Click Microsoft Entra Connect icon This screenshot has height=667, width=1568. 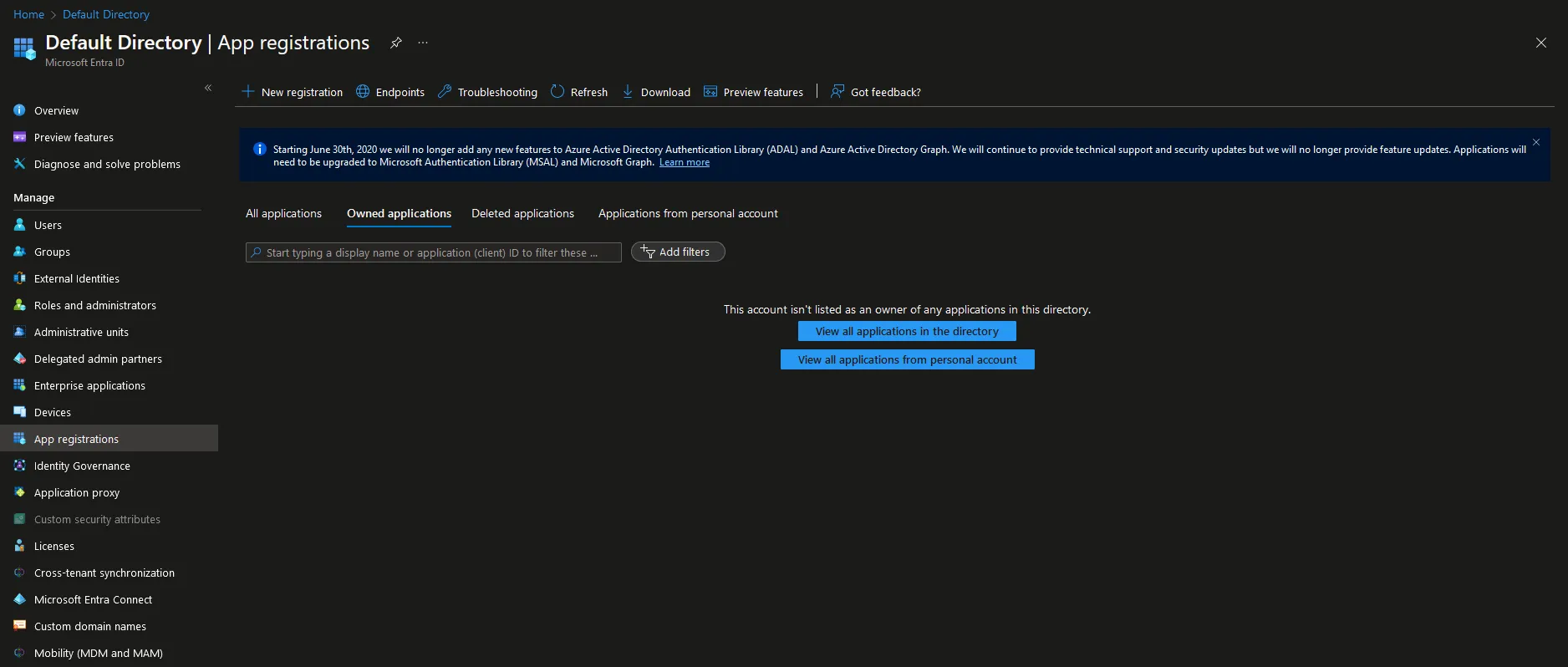(20, 599)
